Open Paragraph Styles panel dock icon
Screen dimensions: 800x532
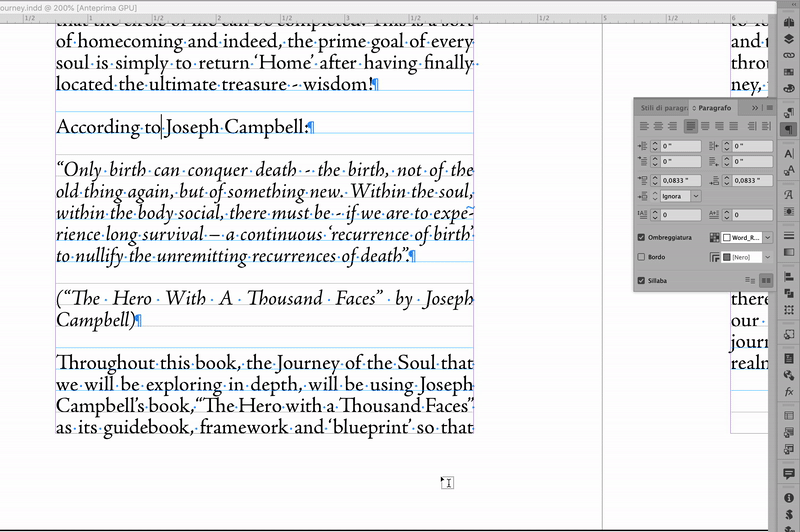click(x=789, y=113)
